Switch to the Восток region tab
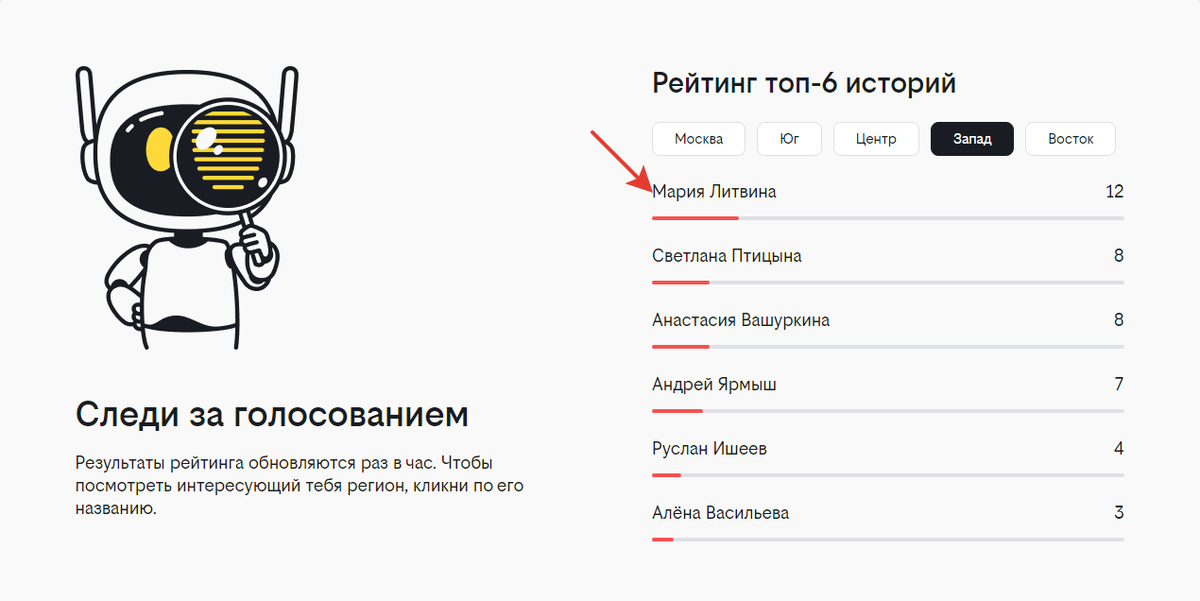1200x601 pixels. [x=1071, y=139]
